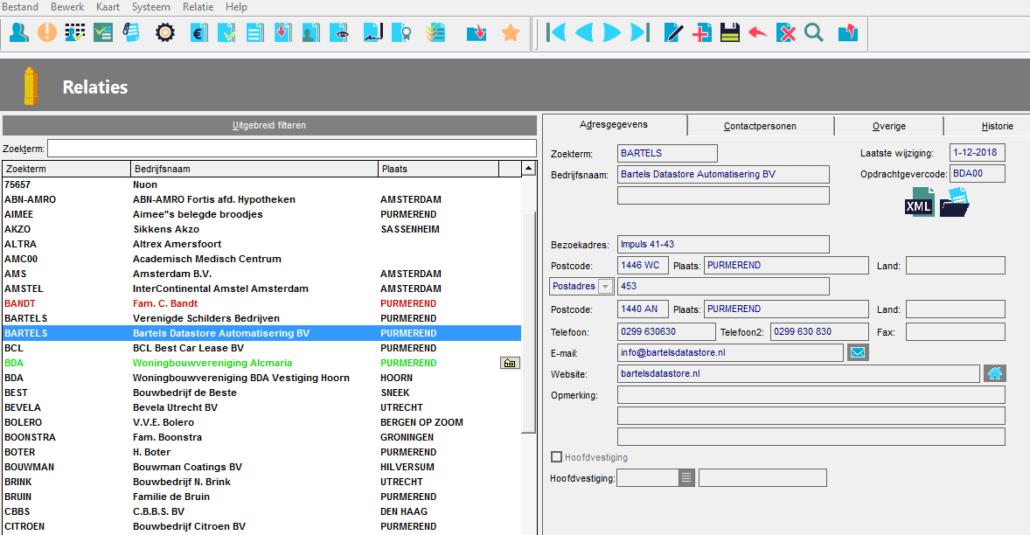Open settings with the gear toolbar icon
The image size is (1030, 535).
[x=165, y=32]
